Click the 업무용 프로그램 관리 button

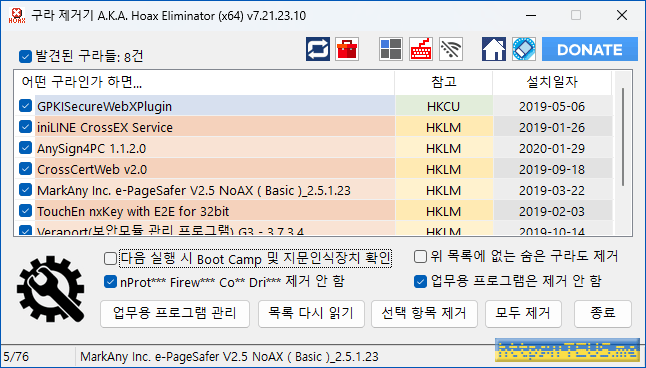pyautogui.click(x=175, y=314)
